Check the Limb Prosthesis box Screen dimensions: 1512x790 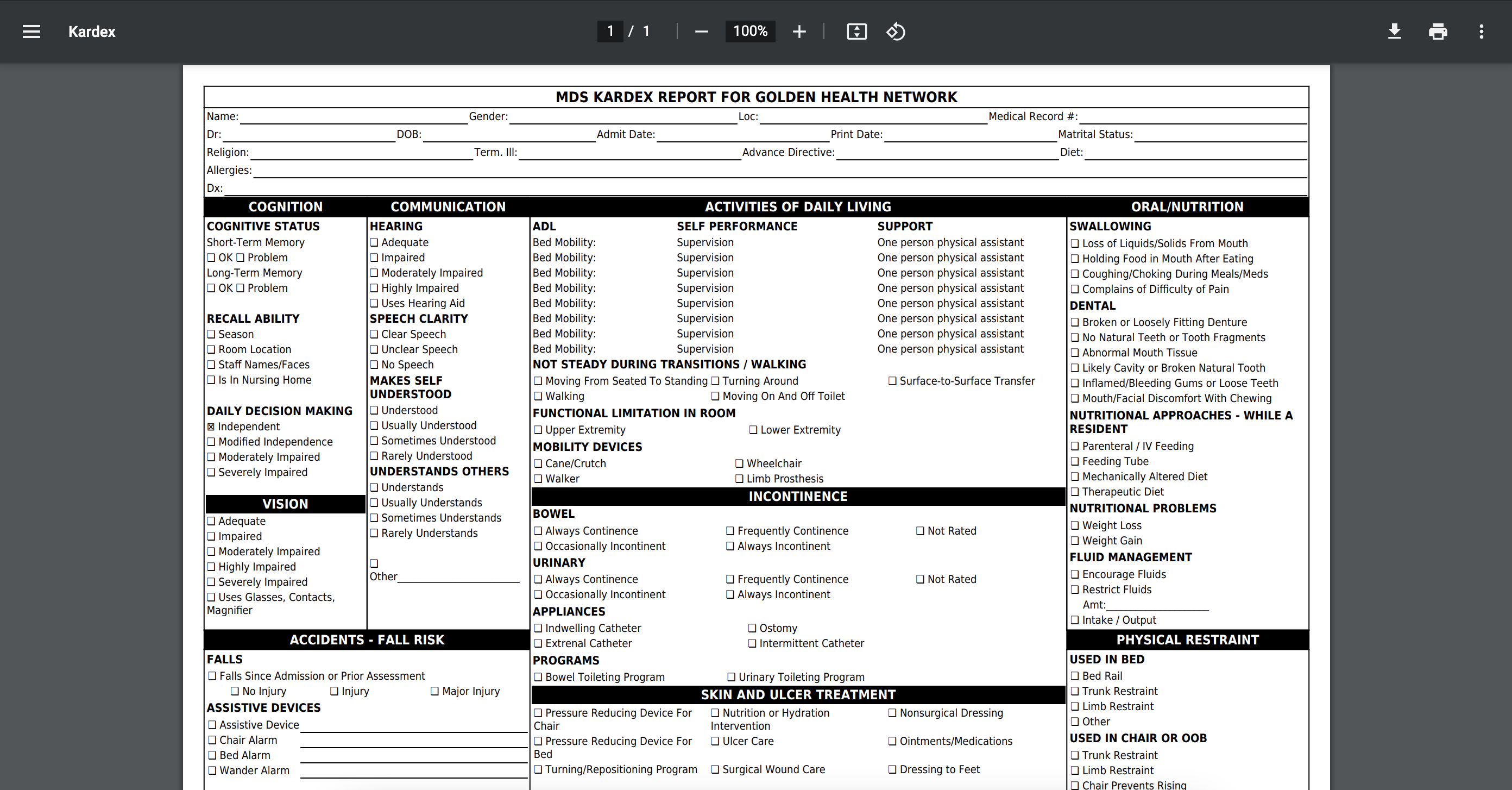(x=739, y=479)
